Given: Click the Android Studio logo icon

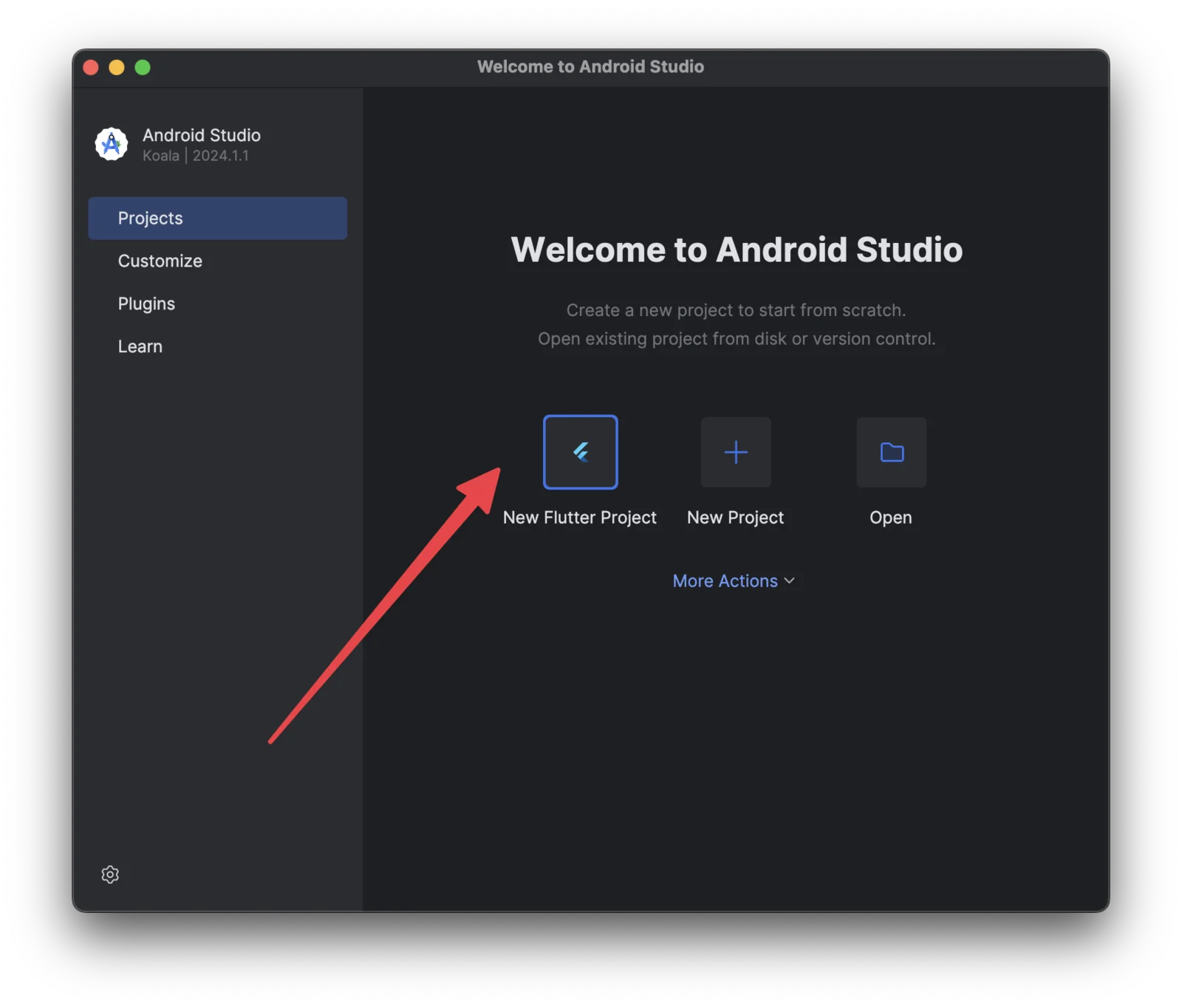Looking at the screenshot, I should tap(112, 144).
